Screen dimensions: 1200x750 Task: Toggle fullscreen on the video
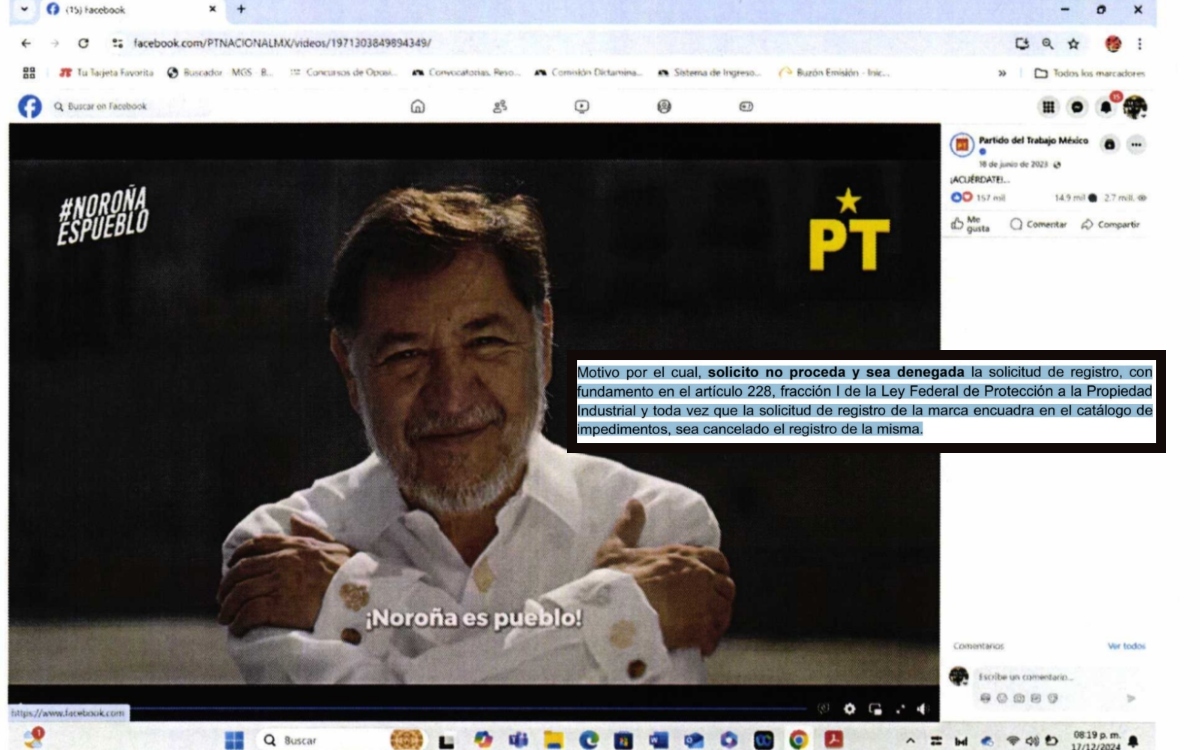click(898, 708)
